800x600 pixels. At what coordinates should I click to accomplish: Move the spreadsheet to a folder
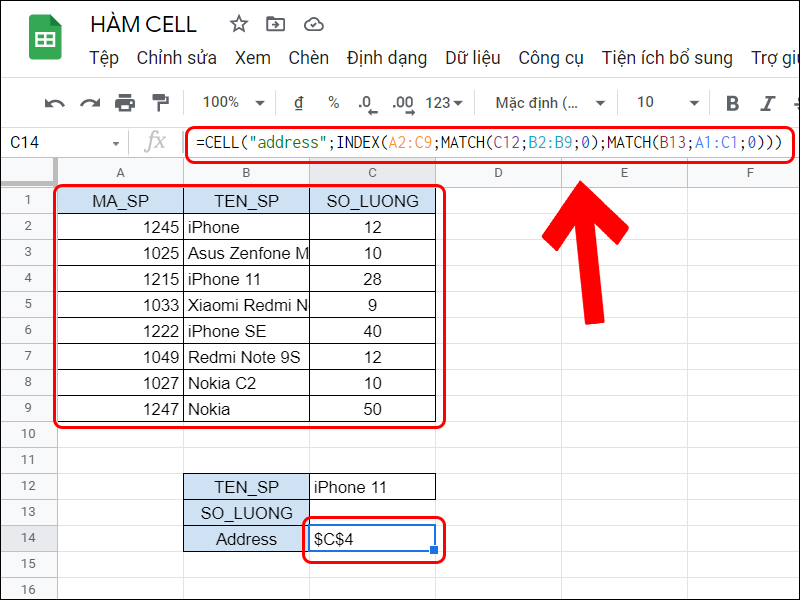pos(275,23)
